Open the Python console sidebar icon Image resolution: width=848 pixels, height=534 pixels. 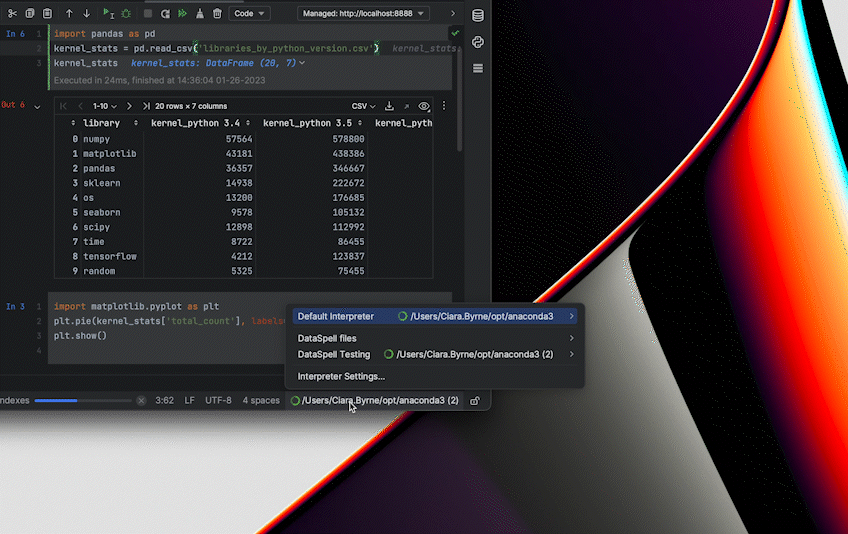(478, 42)
